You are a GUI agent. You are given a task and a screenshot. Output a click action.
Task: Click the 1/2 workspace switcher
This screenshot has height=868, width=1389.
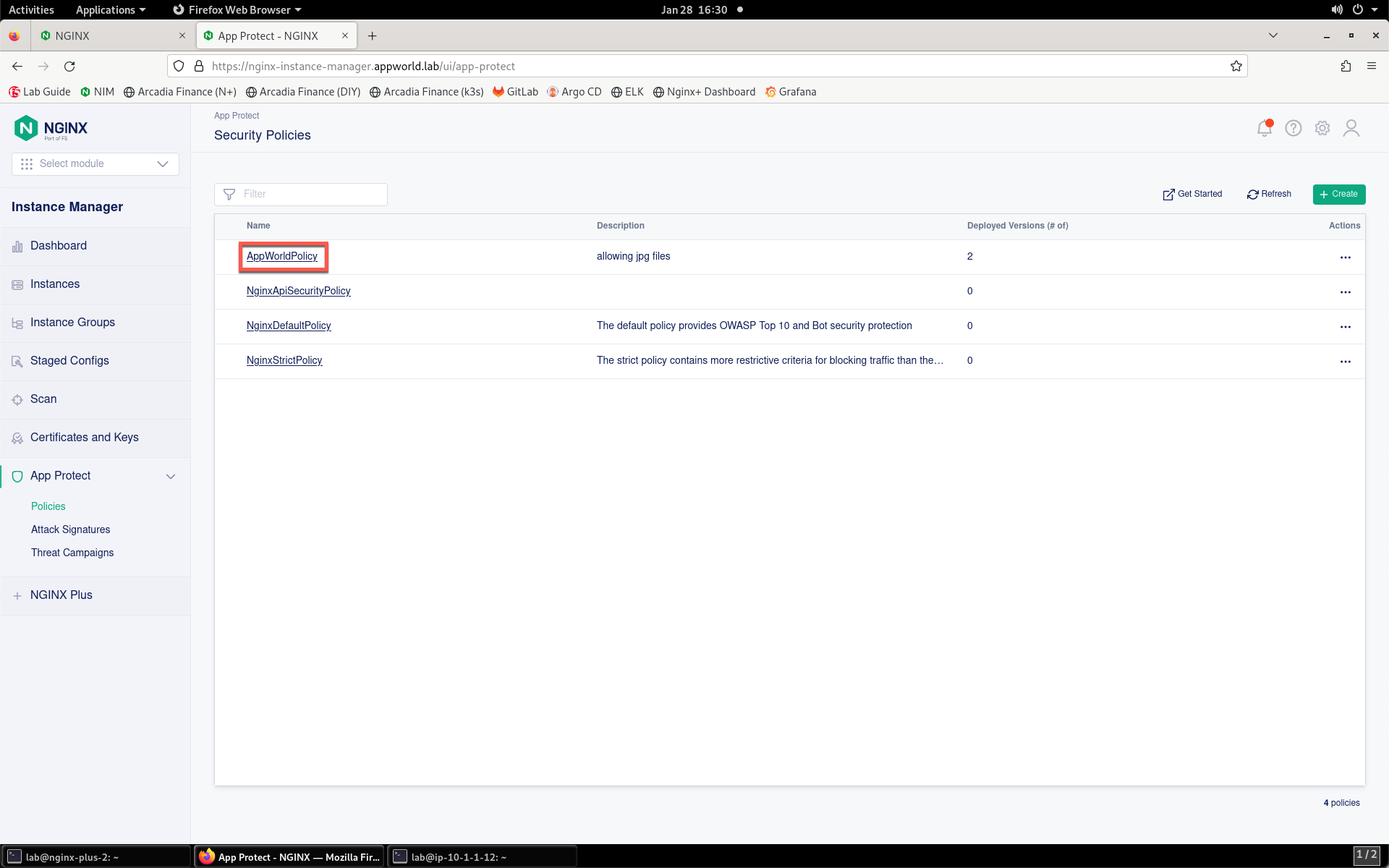(x=1367, y=856)
